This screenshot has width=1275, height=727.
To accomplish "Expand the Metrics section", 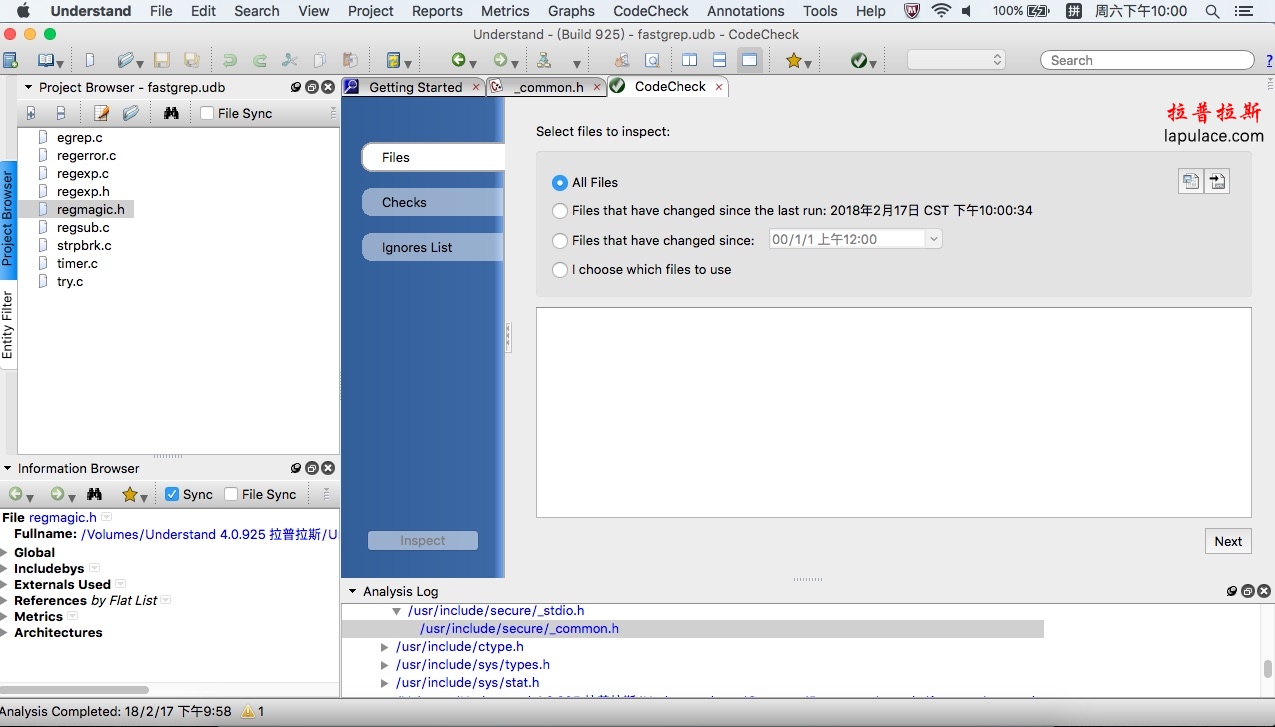I will 5,616.
